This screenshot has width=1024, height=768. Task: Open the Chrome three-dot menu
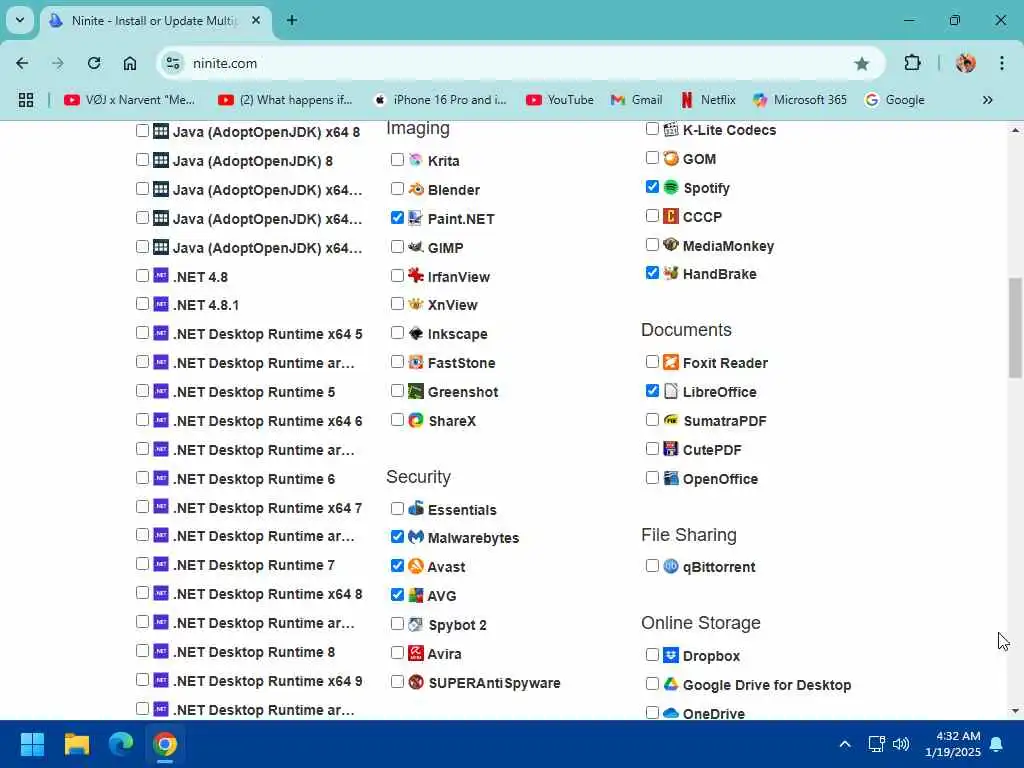click(1002, 63)
